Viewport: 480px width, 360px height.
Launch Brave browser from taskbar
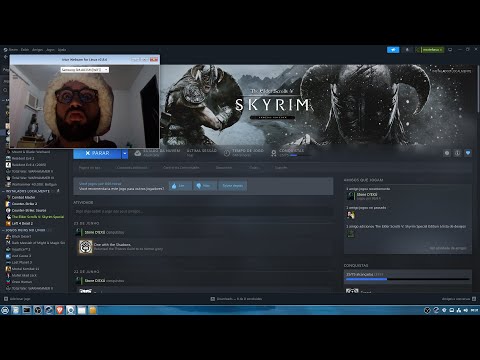(60, 310)
